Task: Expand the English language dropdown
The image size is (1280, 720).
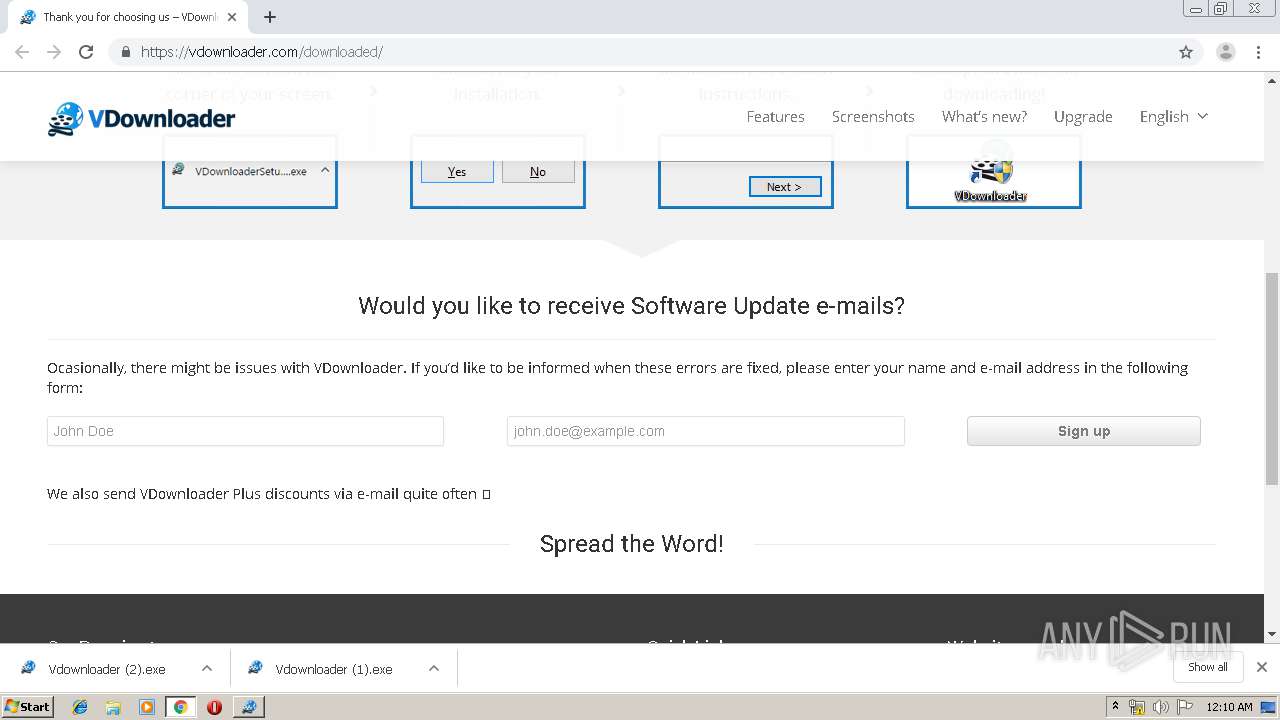Action: tap(1174, 117)
